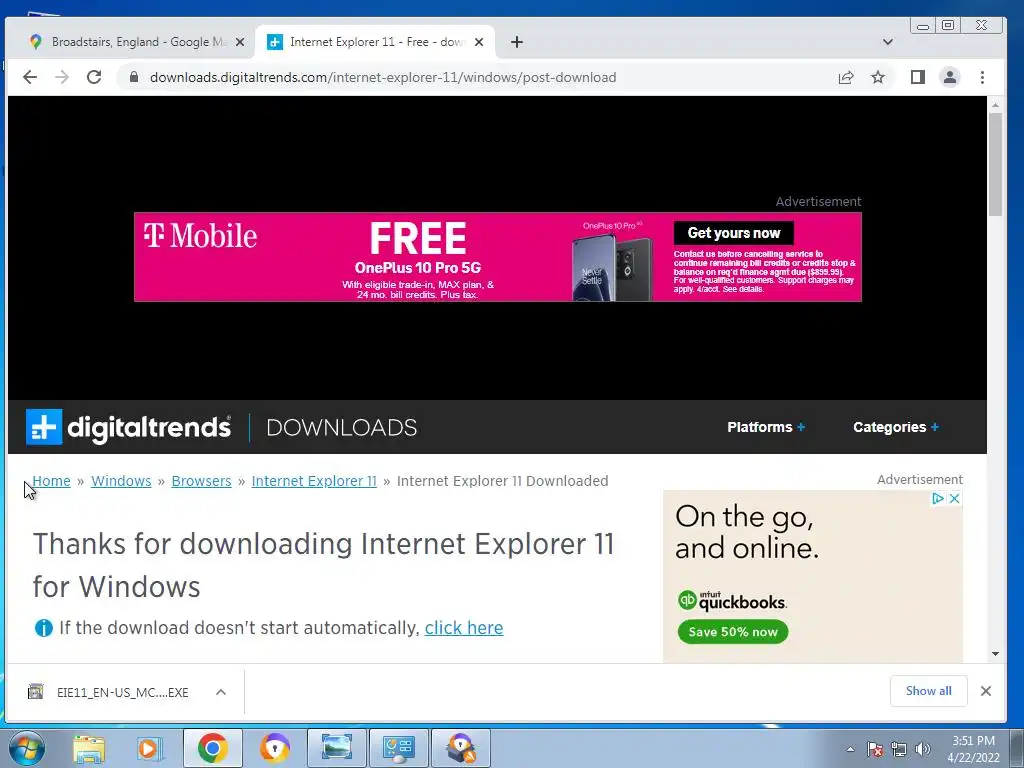The width and height of the screenshot is (1024, 768).
Task: Open the landscape picture taskbar app
Action: pos(336,748)
